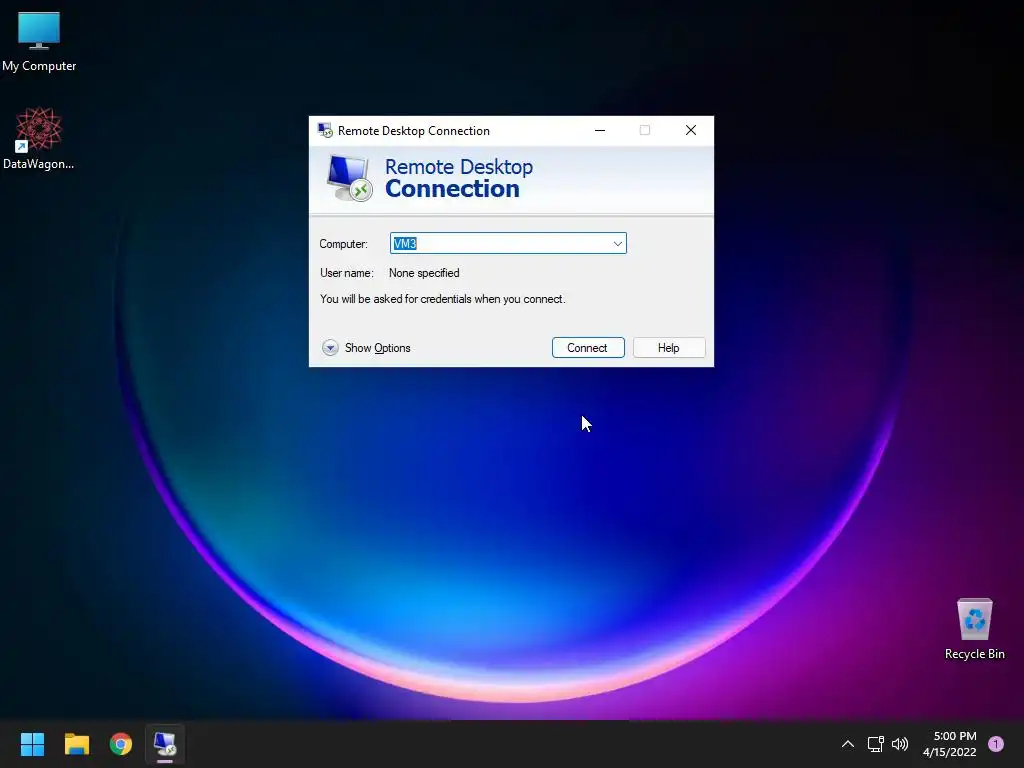Open the clock showing 5:00 PM
The height and width of the screenshot is (768, 1024).
tap(950, 744)
